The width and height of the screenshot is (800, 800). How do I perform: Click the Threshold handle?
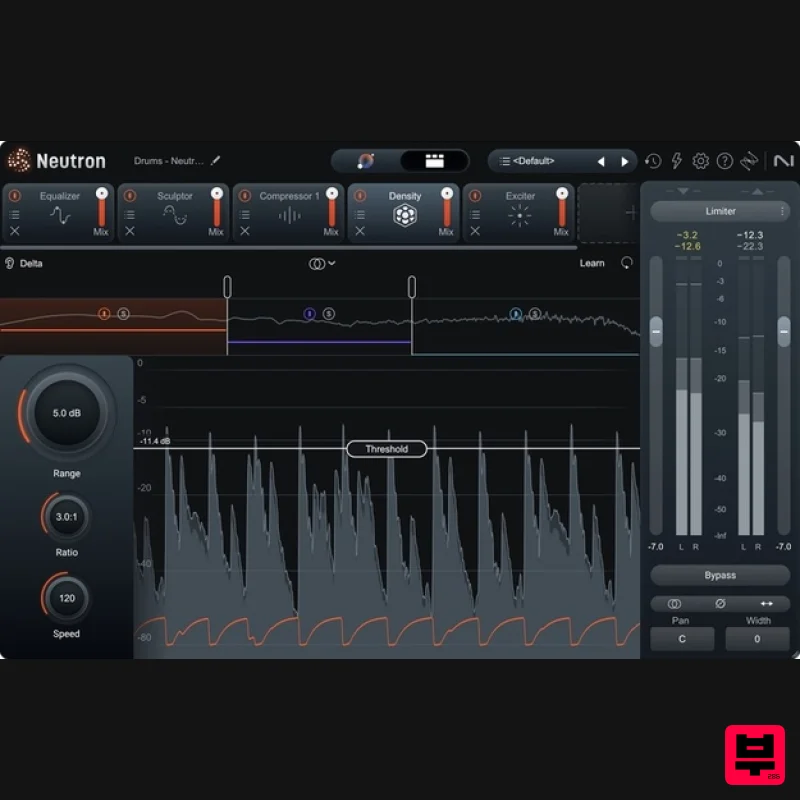click(387, 449)
